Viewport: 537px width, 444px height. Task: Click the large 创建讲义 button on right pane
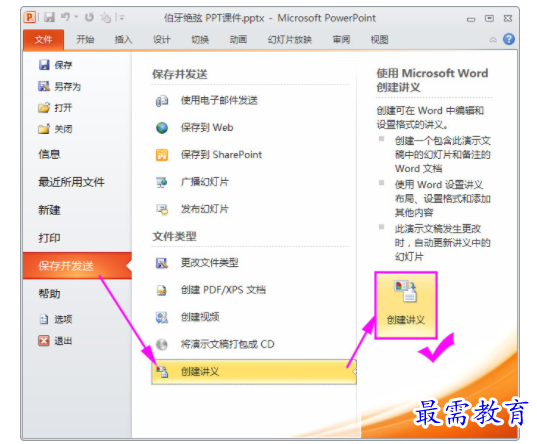coord(406,305)
